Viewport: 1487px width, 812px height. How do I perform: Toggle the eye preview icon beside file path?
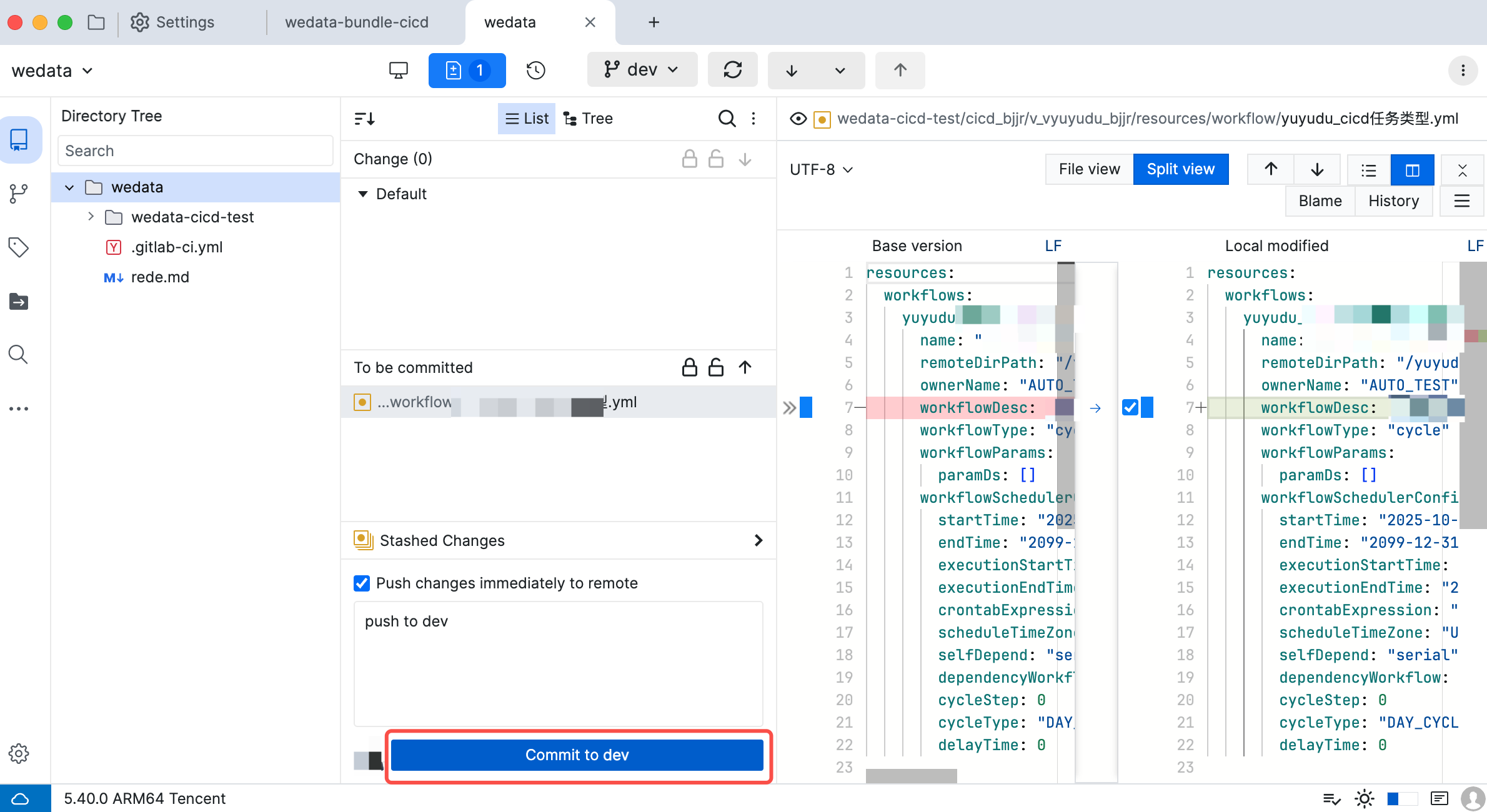coord(798,119)
